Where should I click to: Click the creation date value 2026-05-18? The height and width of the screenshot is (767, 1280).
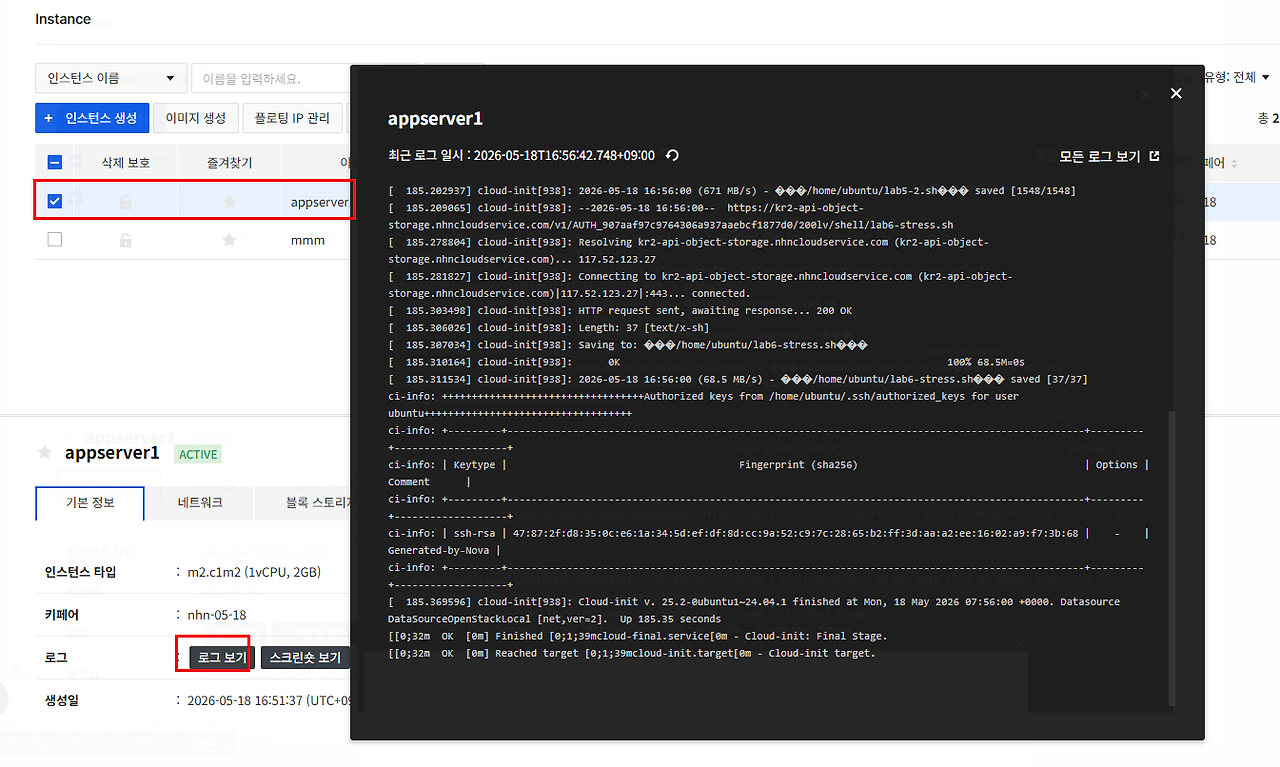(268, 701)
